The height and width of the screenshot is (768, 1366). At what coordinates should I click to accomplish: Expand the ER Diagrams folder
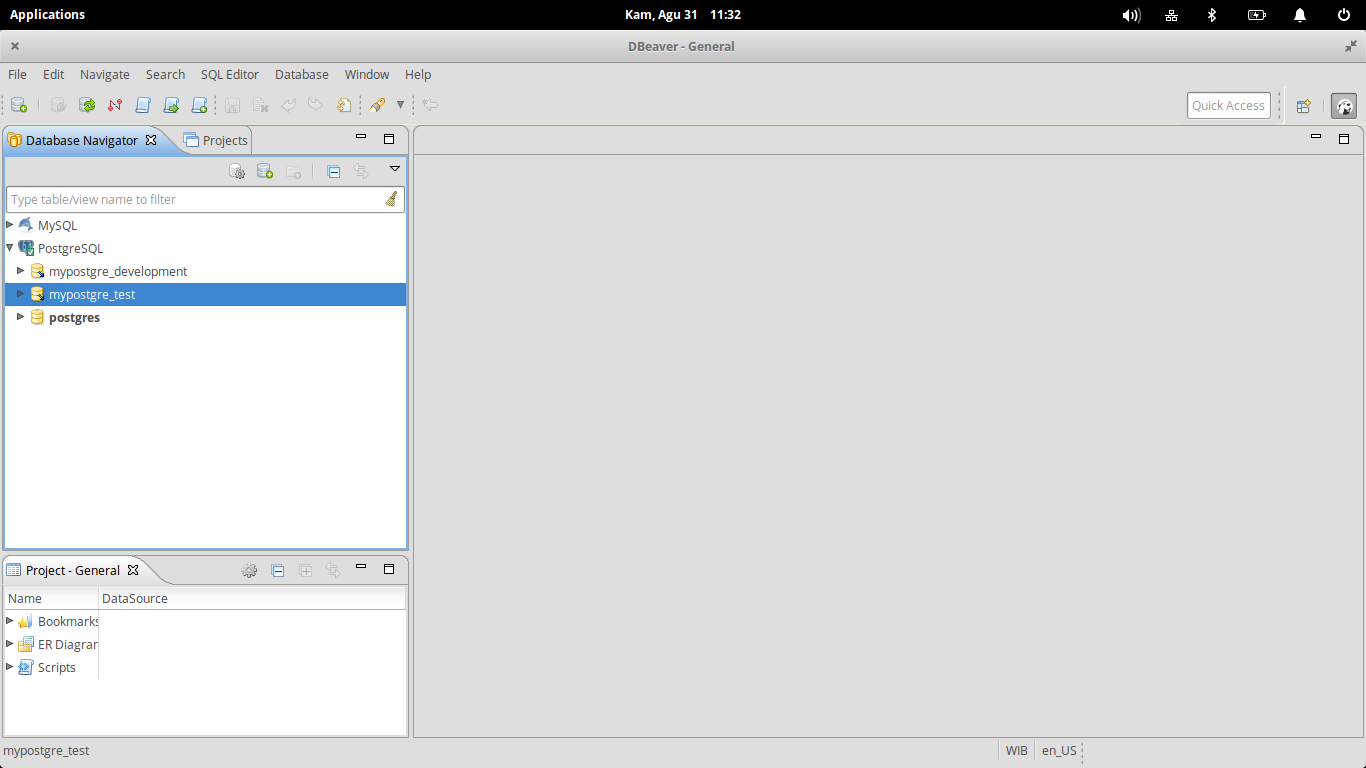click(10, 644)
